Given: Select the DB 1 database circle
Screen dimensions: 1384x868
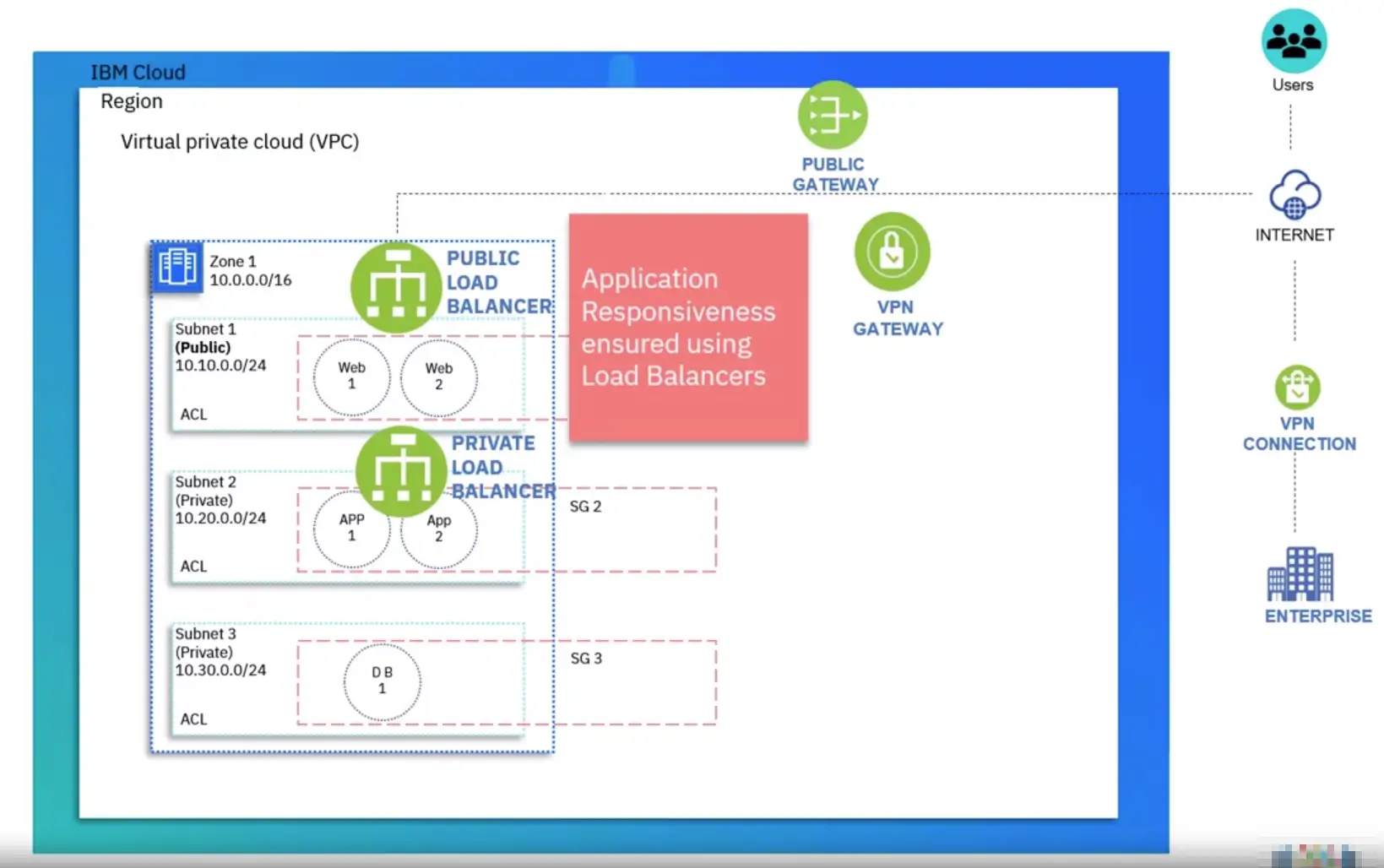Looking at the screenshot, I should tap(382, 681).
